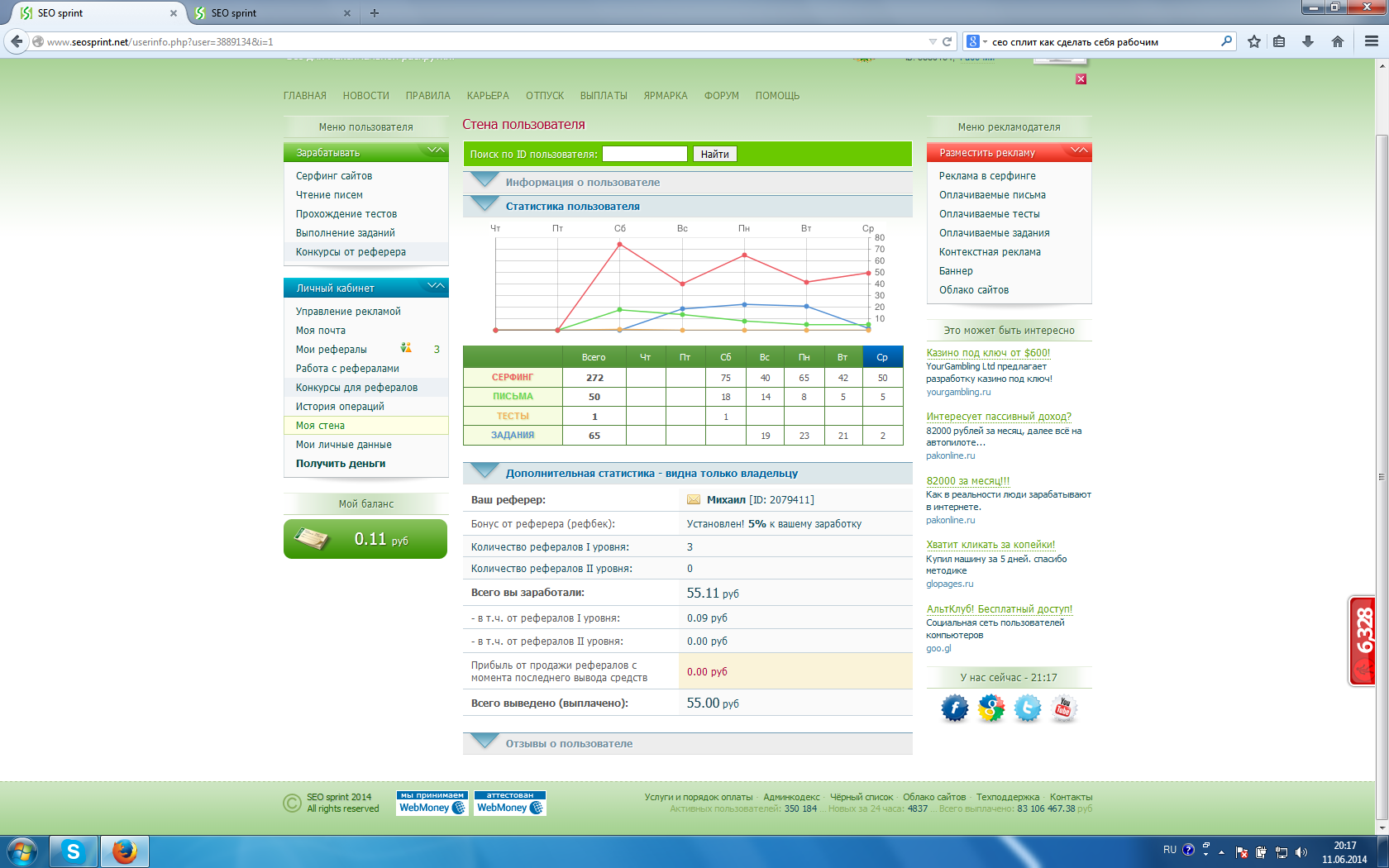Open the YouTube social icon
1389x868 pixels.
click(x=1063, y=708)
